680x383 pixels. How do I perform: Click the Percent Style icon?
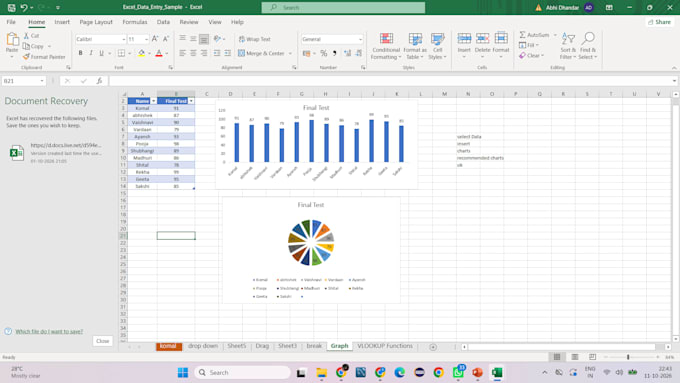click(324, 53)
